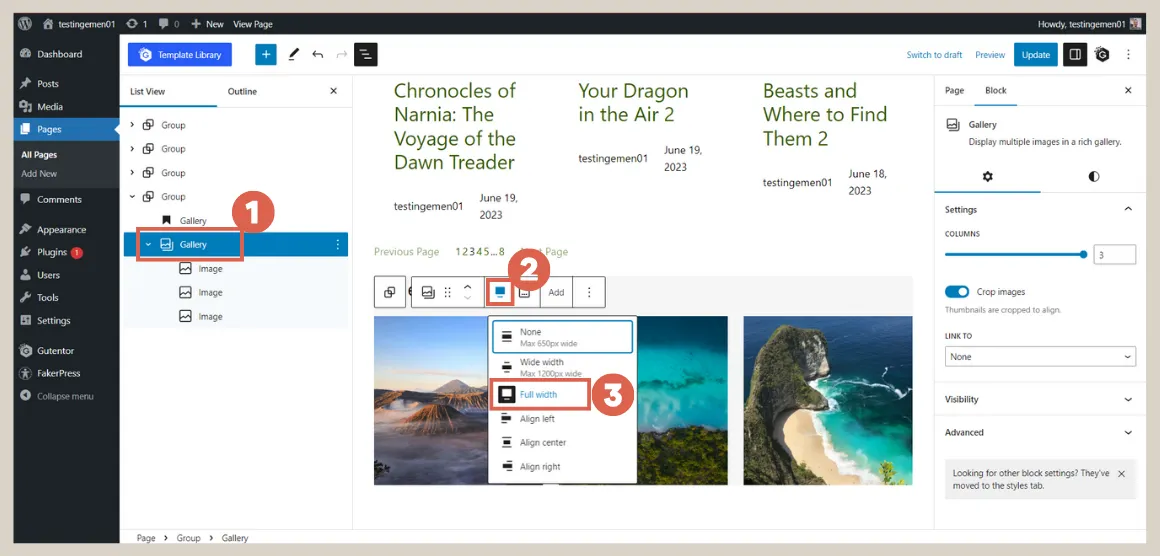Toggle the document overview list view button

coord(365,55)
